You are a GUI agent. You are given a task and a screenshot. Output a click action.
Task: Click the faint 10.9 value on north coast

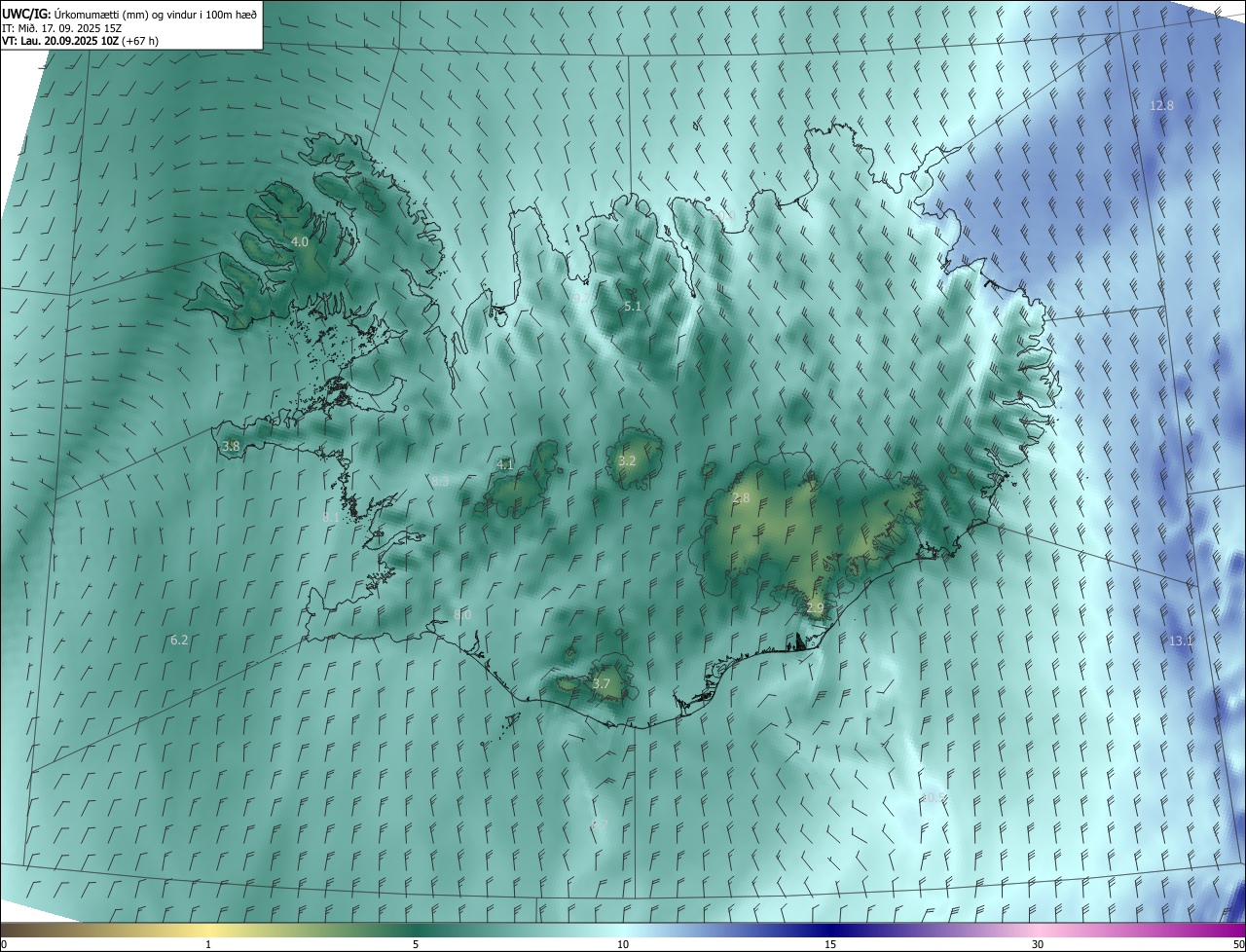(722, 213)
